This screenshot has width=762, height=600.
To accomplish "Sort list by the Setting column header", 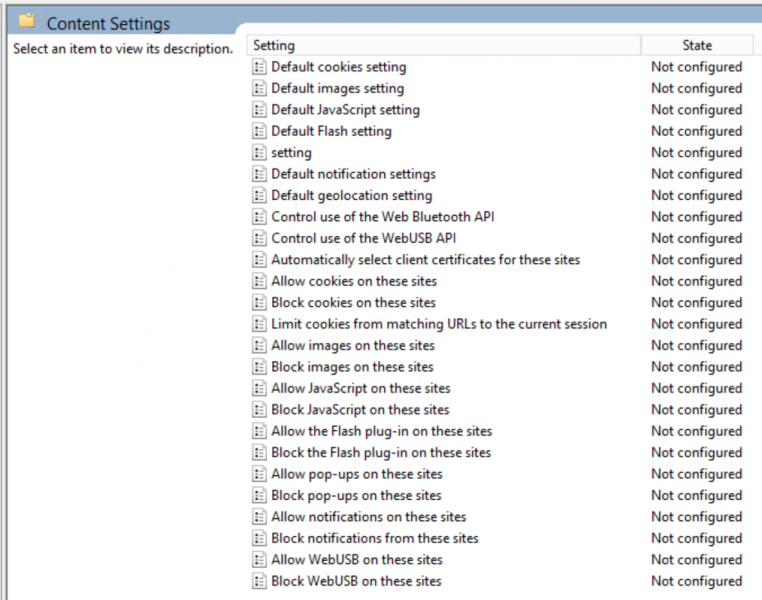I will tap(444, 45).
